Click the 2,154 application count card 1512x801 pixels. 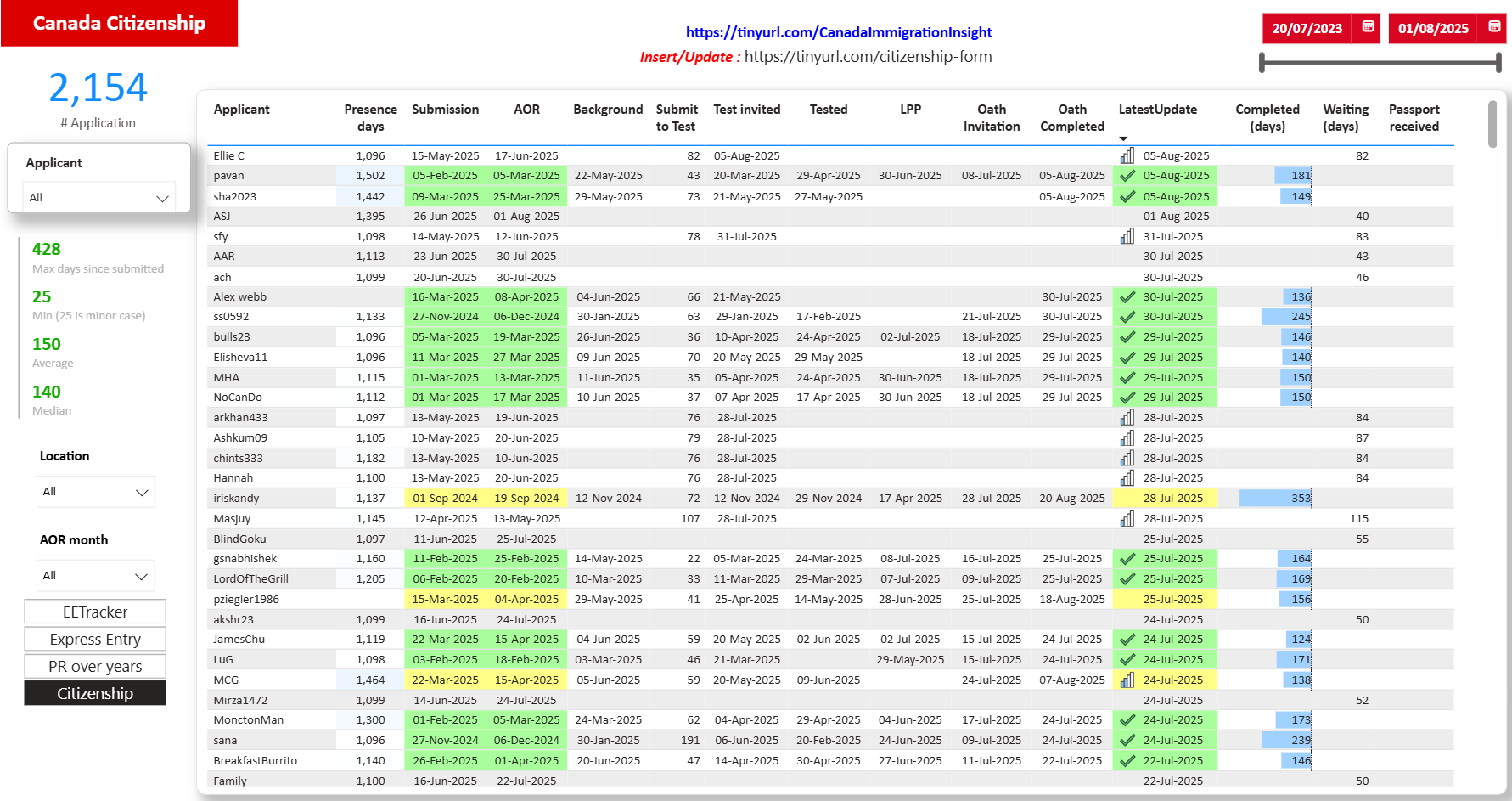click(98, 88)
